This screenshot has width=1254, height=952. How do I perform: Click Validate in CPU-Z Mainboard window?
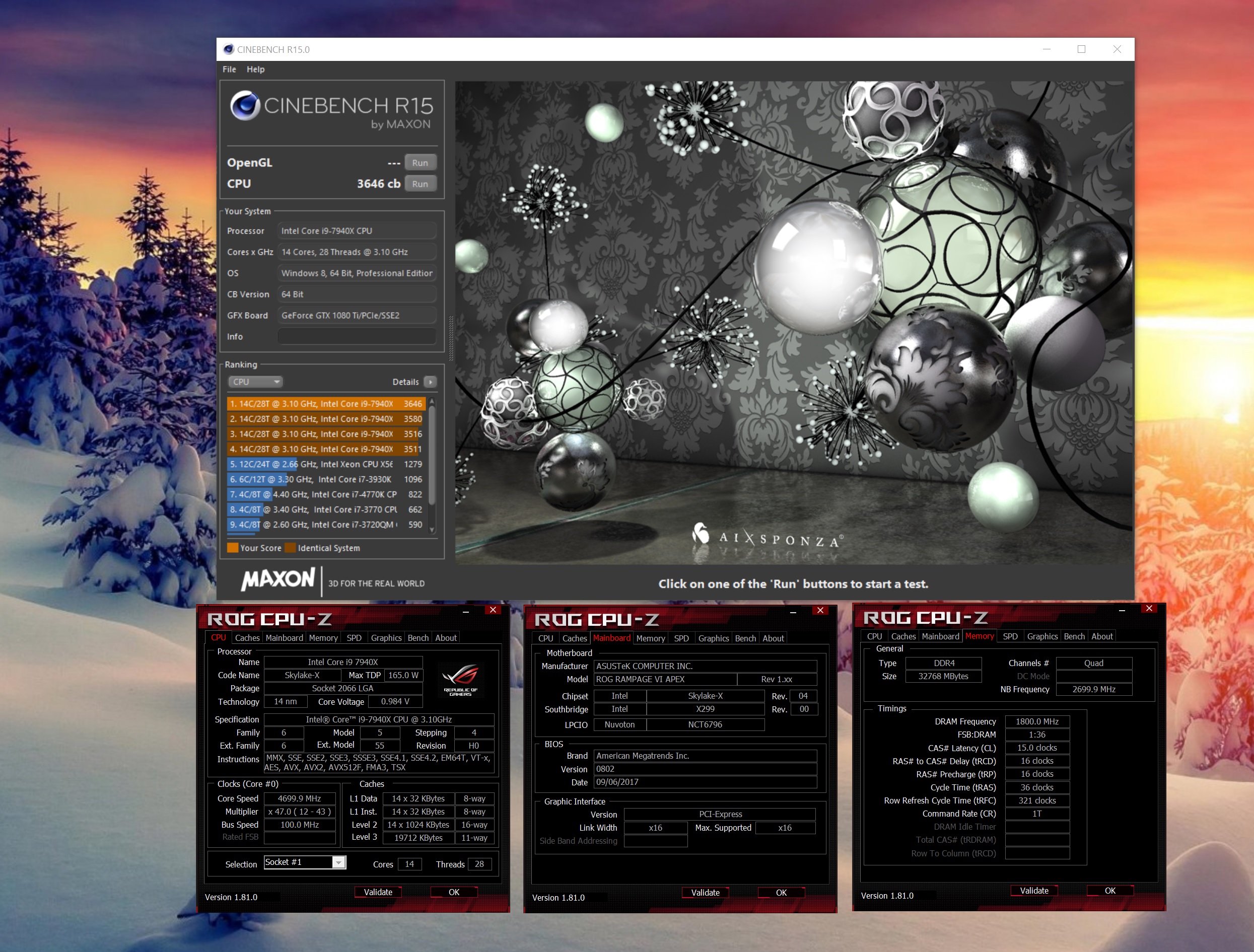(705, 893)
